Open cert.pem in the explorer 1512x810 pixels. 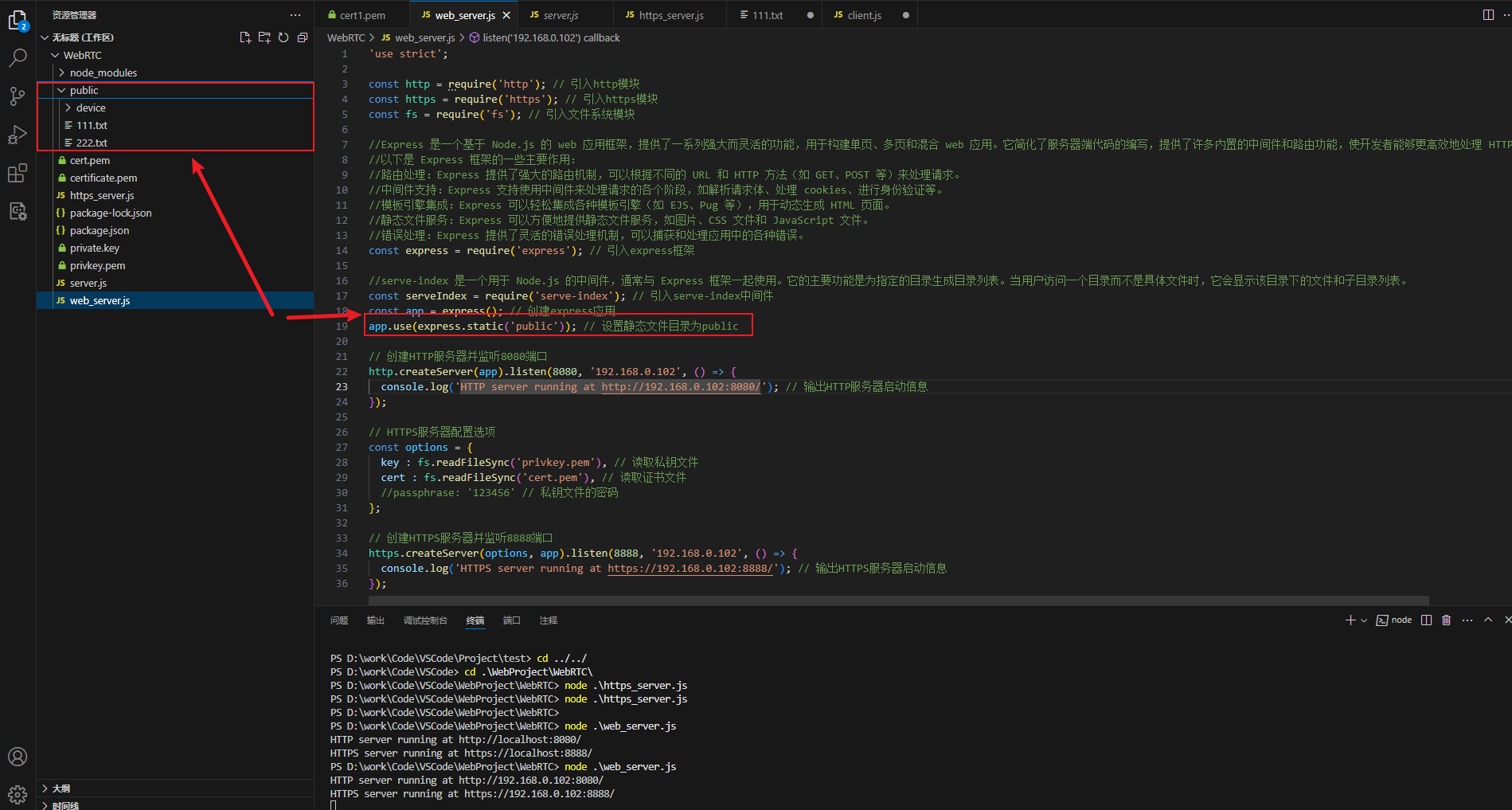click(x=175, y=160)
